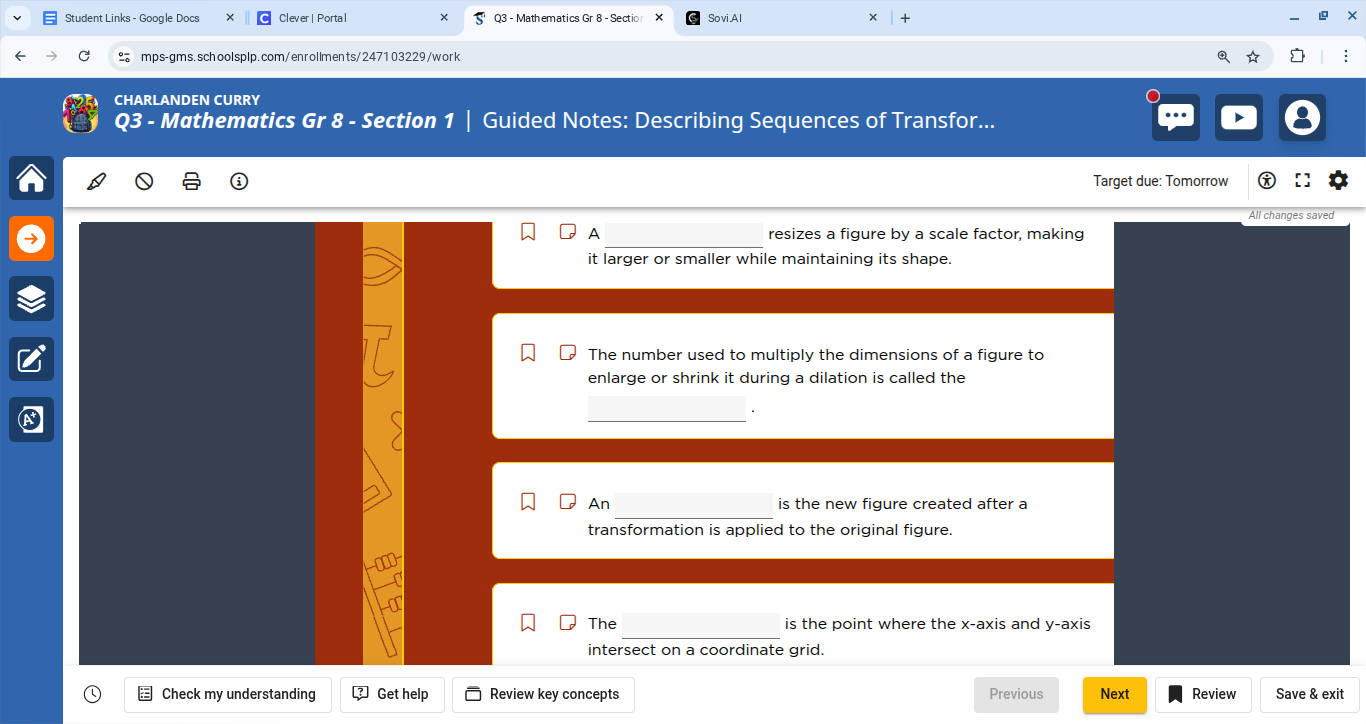Viewport: 1366px width, 724px height.
Task: Toggle the bookmark on the dilation question
Action: (528, 352)
